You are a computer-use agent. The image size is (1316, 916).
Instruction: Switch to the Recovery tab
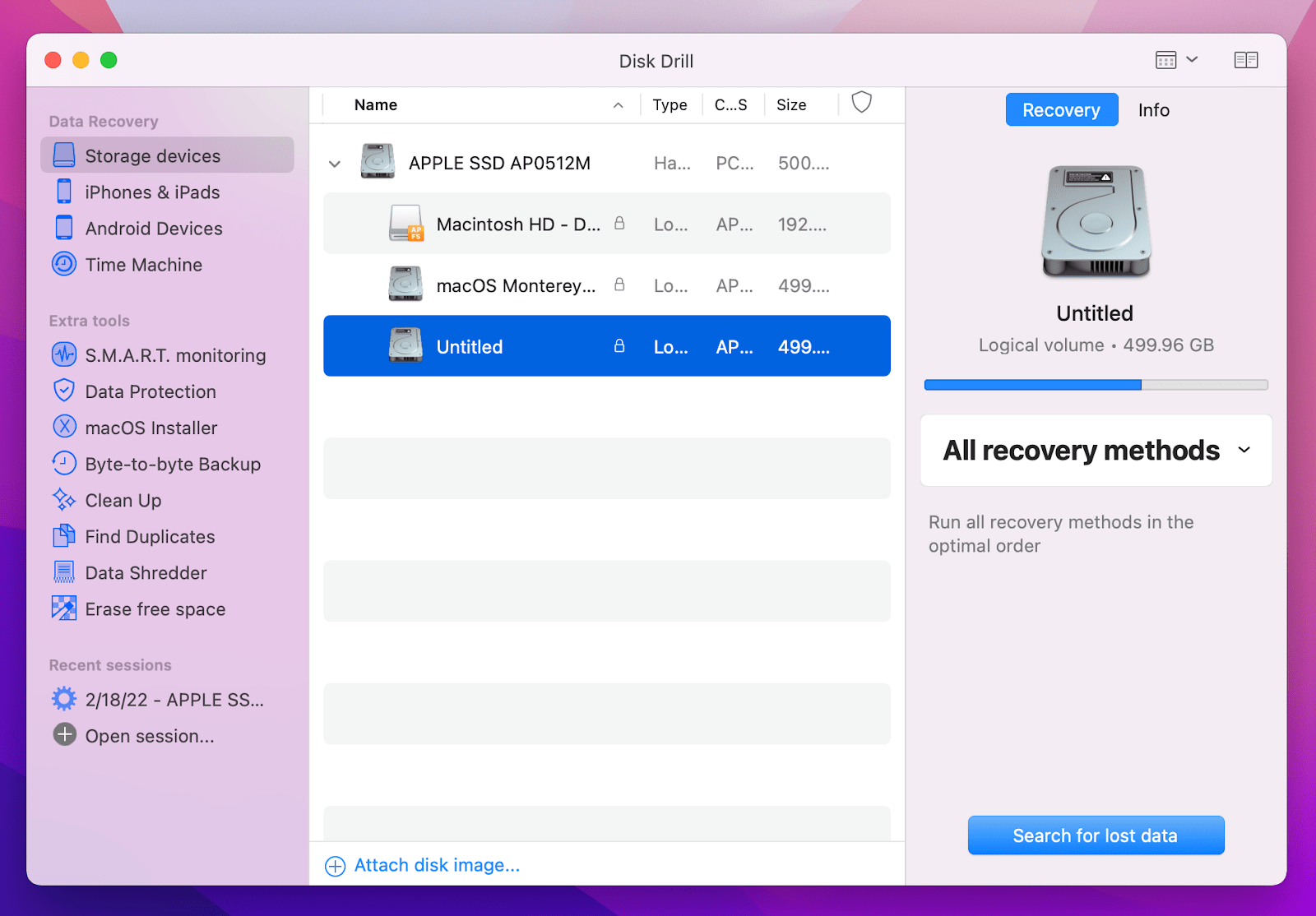(1062, 109)
